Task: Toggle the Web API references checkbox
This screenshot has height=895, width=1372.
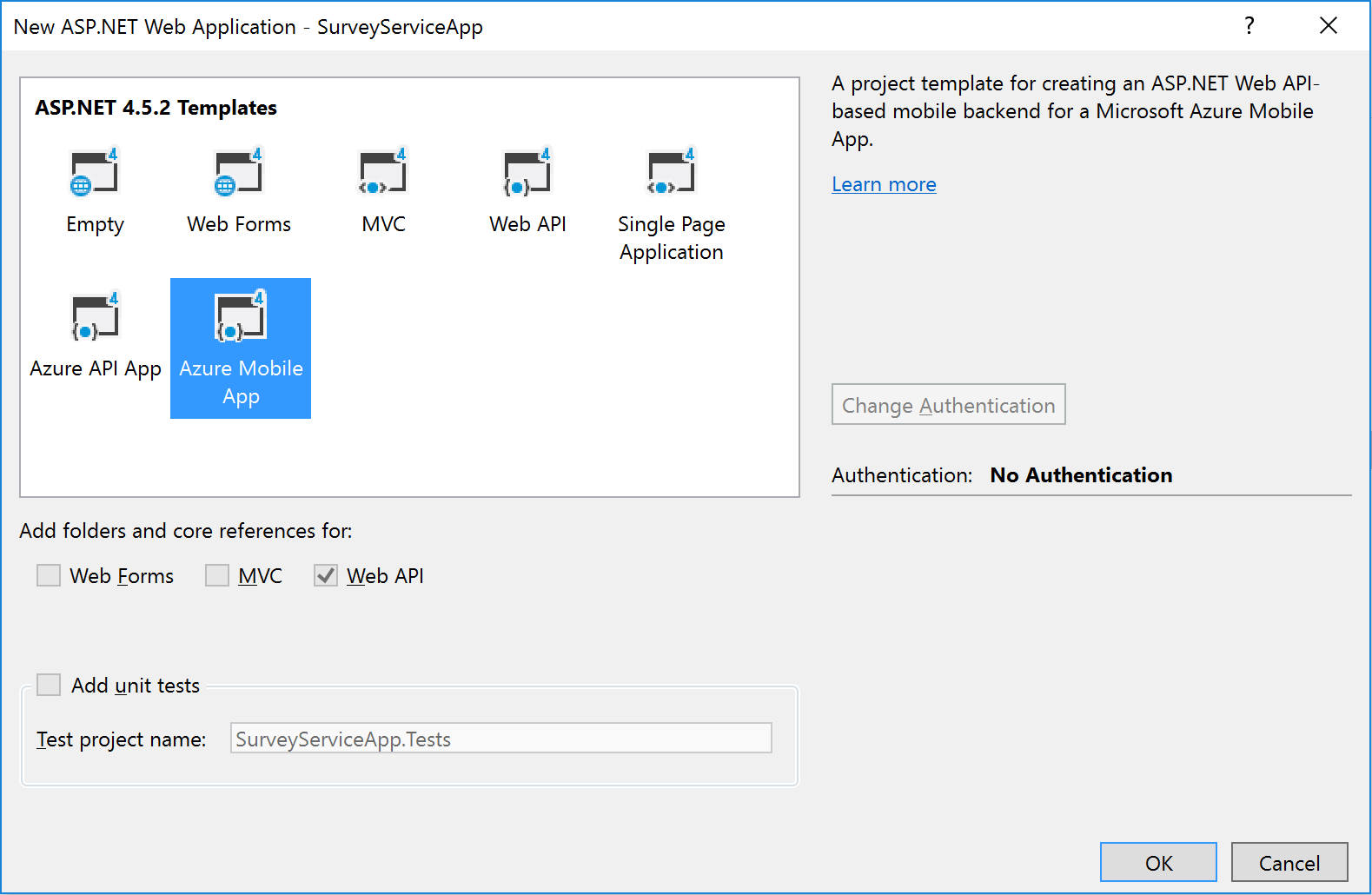Action: tap(326, 575)
